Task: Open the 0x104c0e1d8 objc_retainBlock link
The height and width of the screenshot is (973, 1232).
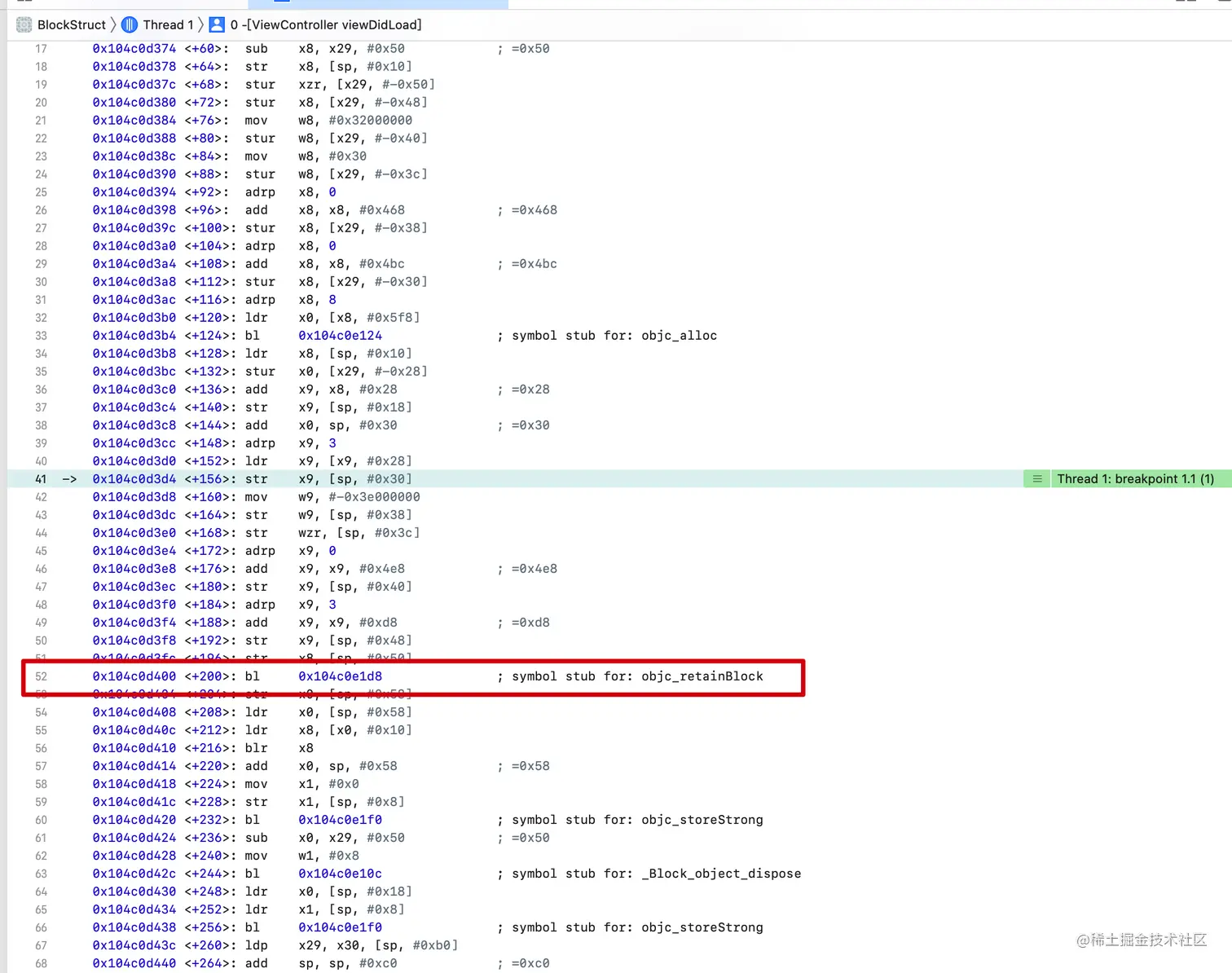Action: coord(340,676)
